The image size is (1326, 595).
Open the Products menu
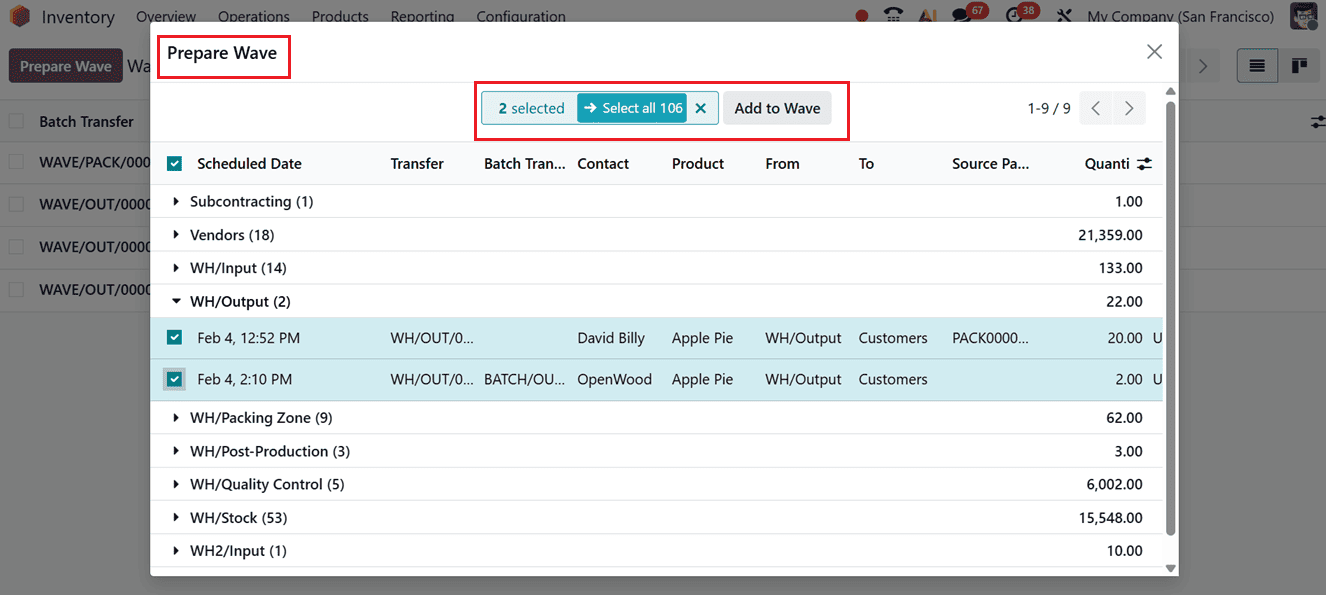(340, 16)
